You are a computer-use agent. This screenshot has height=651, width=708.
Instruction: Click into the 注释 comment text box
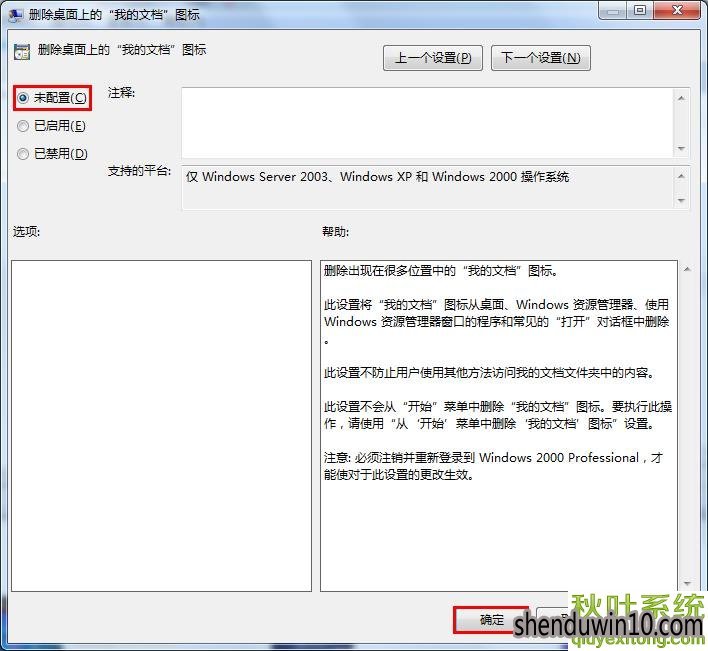(x=427, y=123)
